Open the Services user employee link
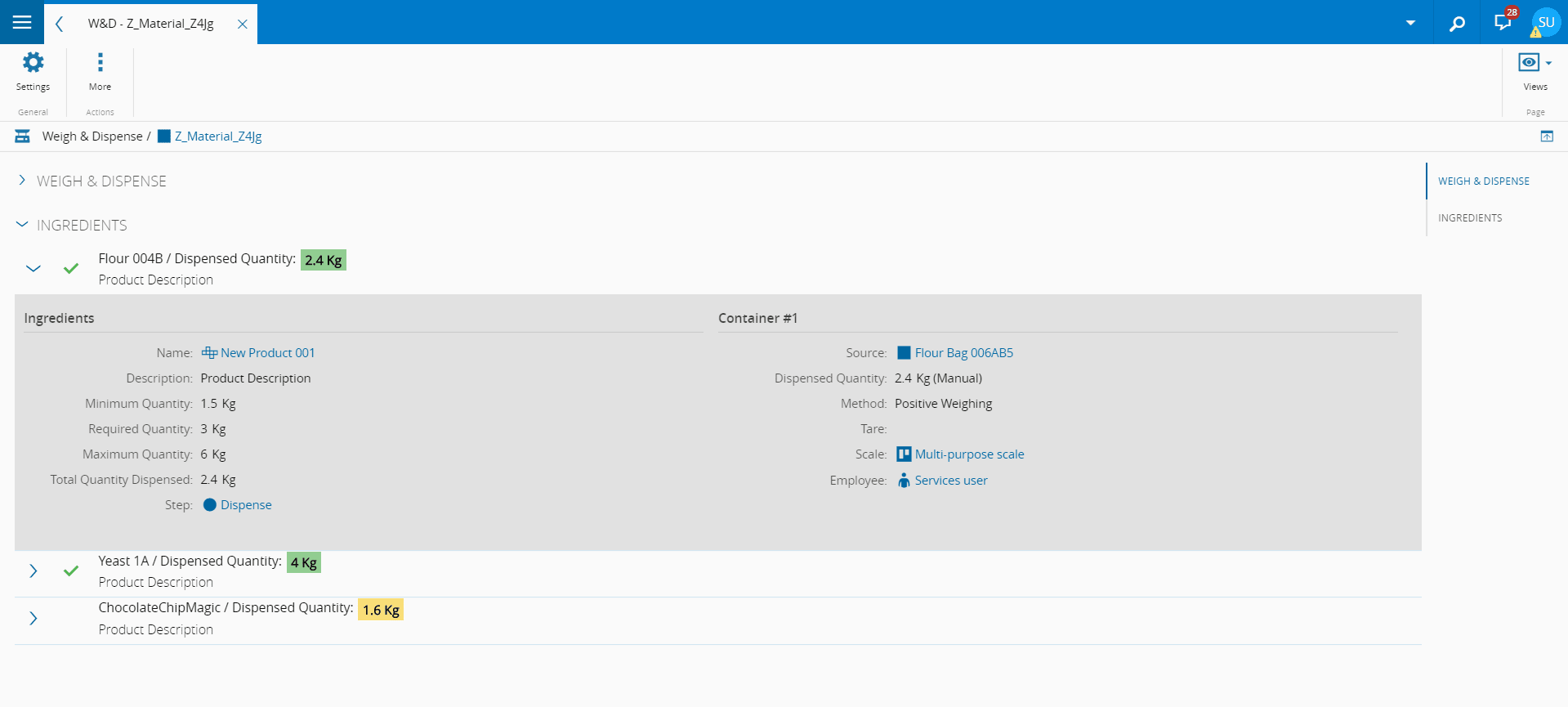The image size is (1568, 707). tap(951, 481)
